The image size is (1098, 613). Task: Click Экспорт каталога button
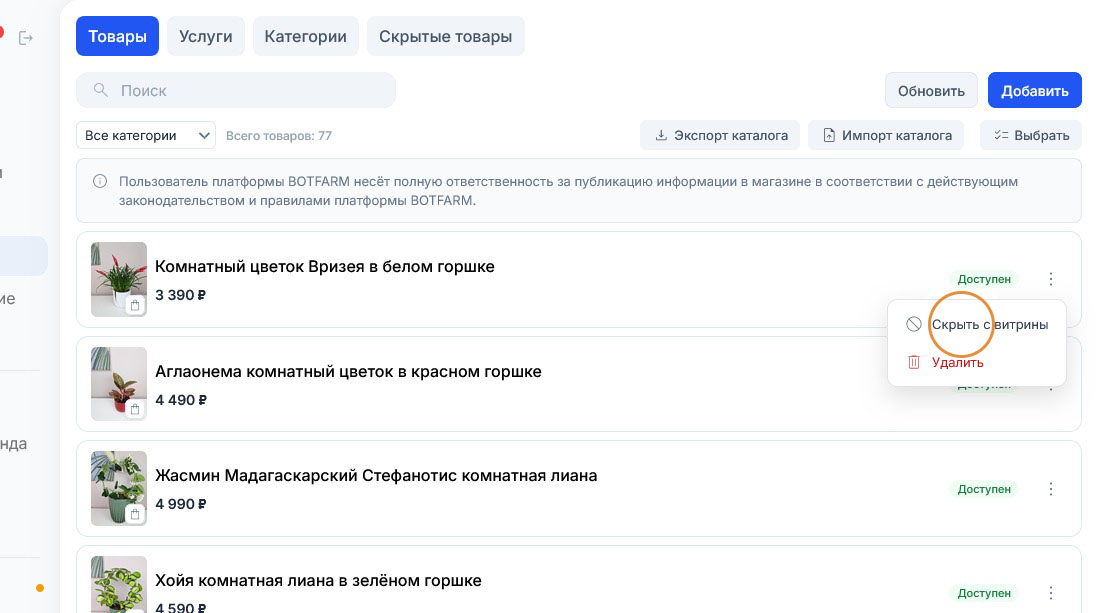coord(720,135)
